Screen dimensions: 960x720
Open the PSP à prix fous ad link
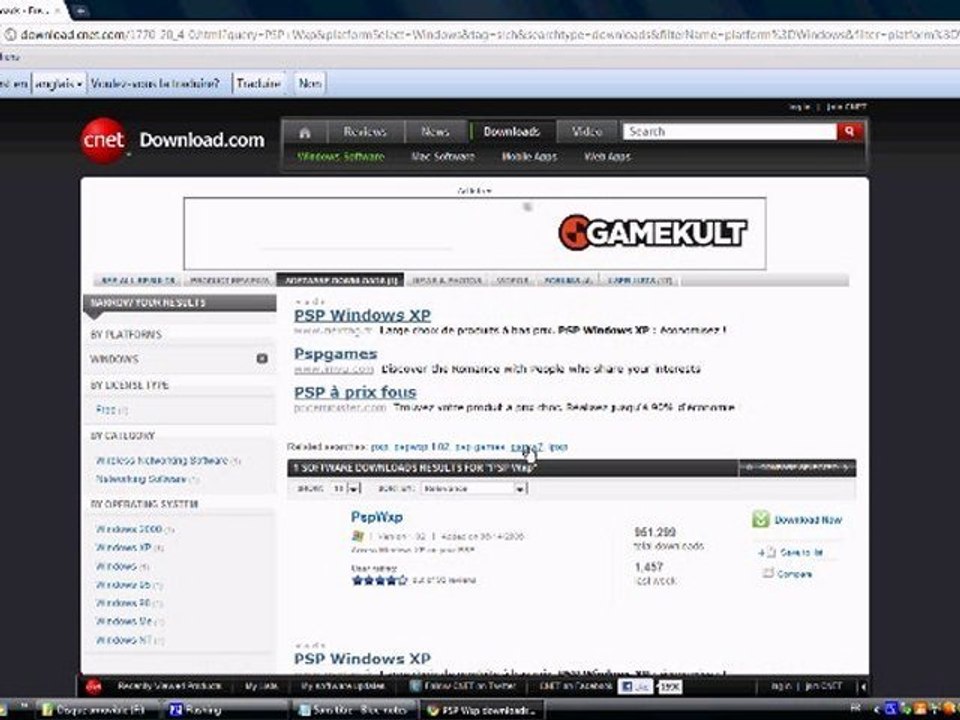click(x=355, y=392)
